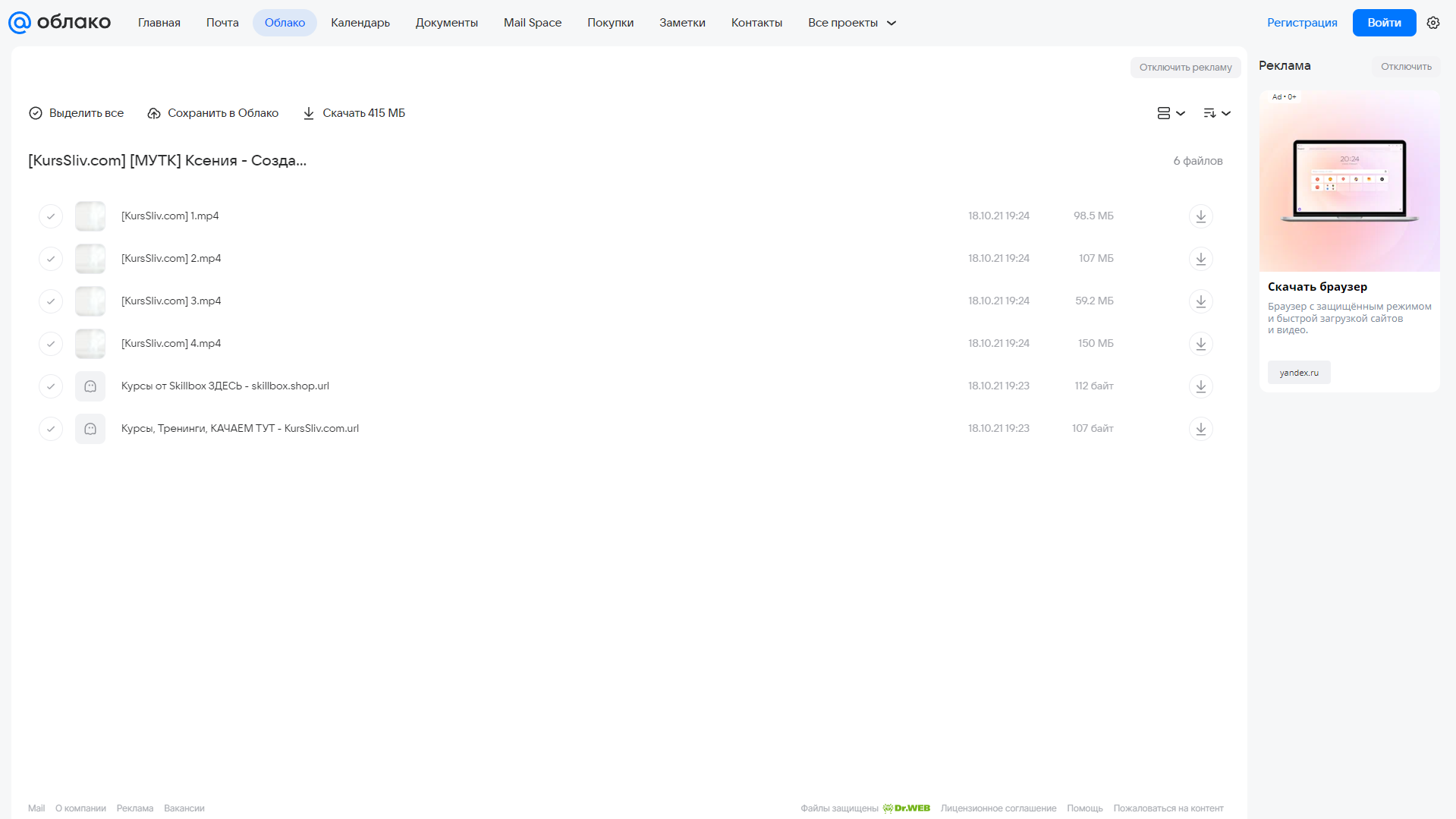Open the view mode dropdown
Image resolution: width=1456 pixels, height=819 pixels.
click(x=1171, y=113)
